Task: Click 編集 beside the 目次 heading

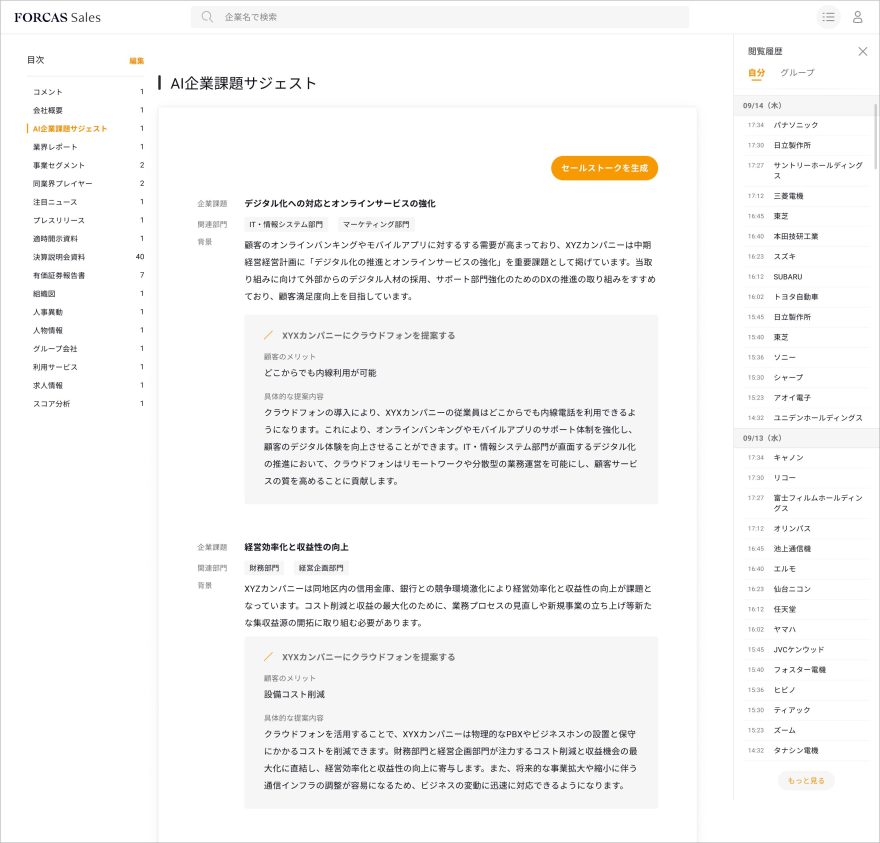Action: point(136,61)
